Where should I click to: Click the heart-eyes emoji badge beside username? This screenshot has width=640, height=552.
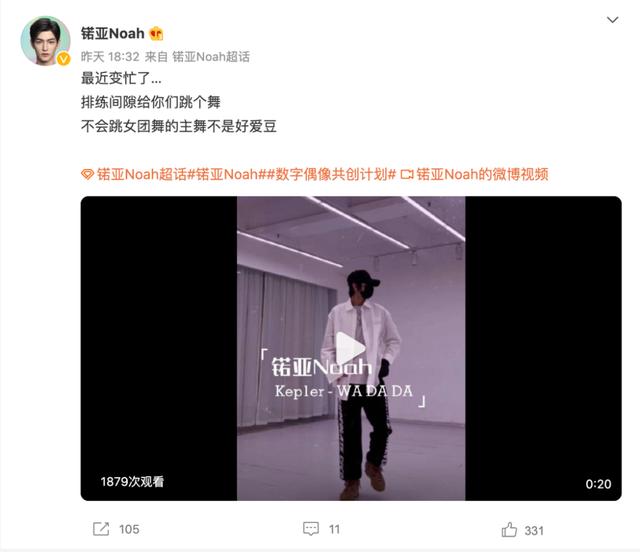156,33
